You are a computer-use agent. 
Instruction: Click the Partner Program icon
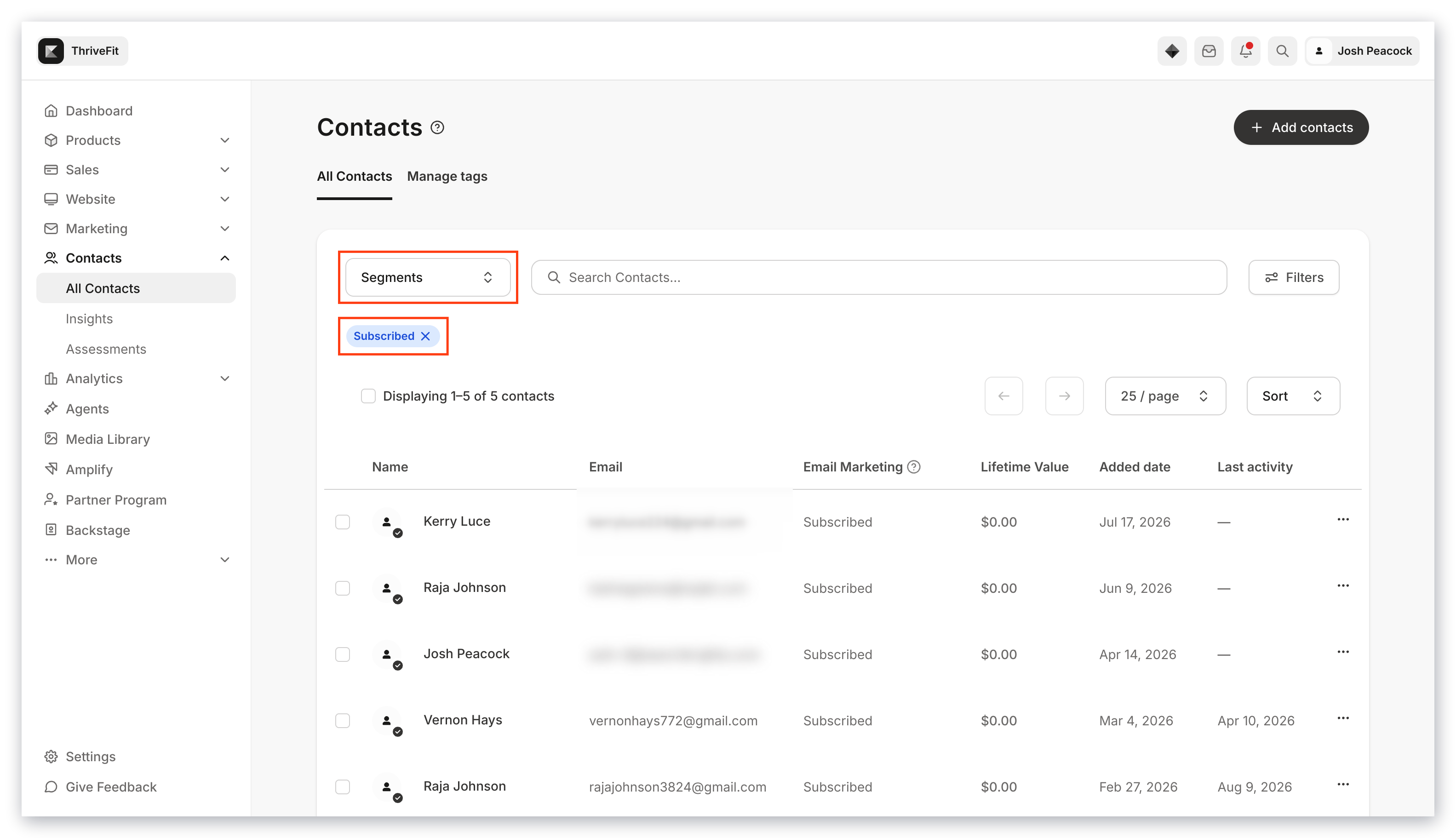pyautogui.click(x=51, y=499)
